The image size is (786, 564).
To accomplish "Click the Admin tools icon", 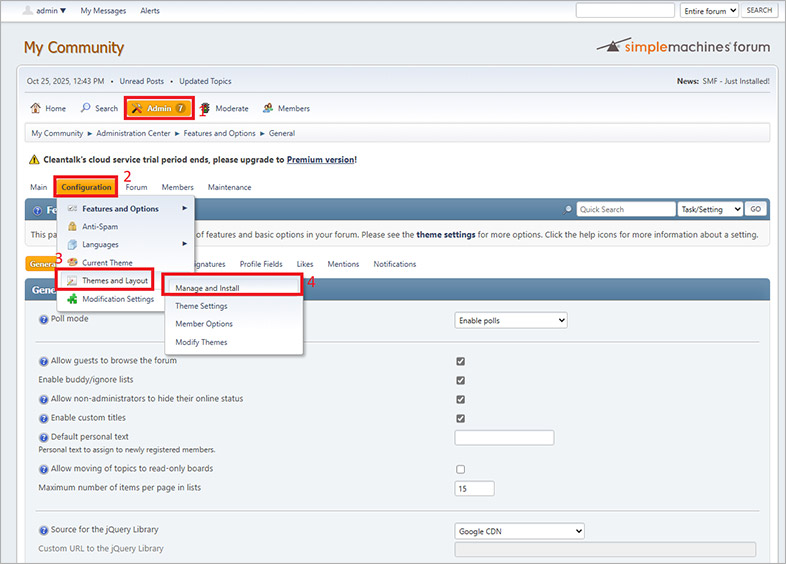I will 137,108.
